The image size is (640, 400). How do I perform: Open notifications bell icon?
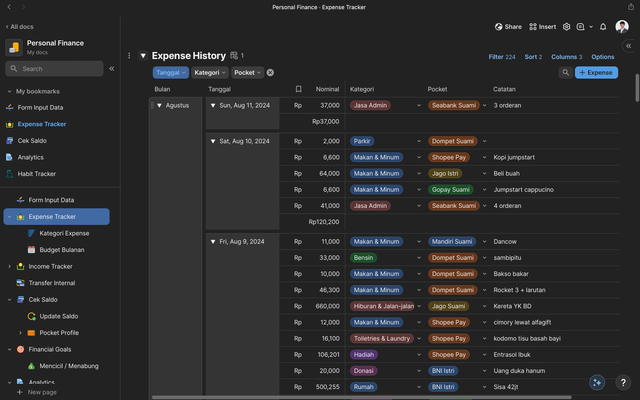point(603,27)
